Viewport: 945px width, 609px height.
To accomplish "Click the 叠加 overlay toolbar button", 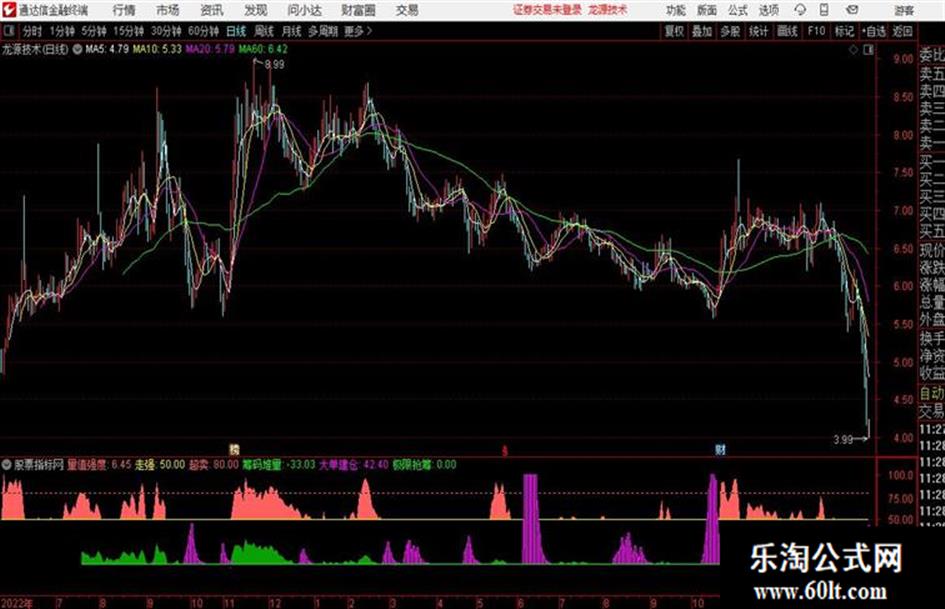I will point(702,31).
